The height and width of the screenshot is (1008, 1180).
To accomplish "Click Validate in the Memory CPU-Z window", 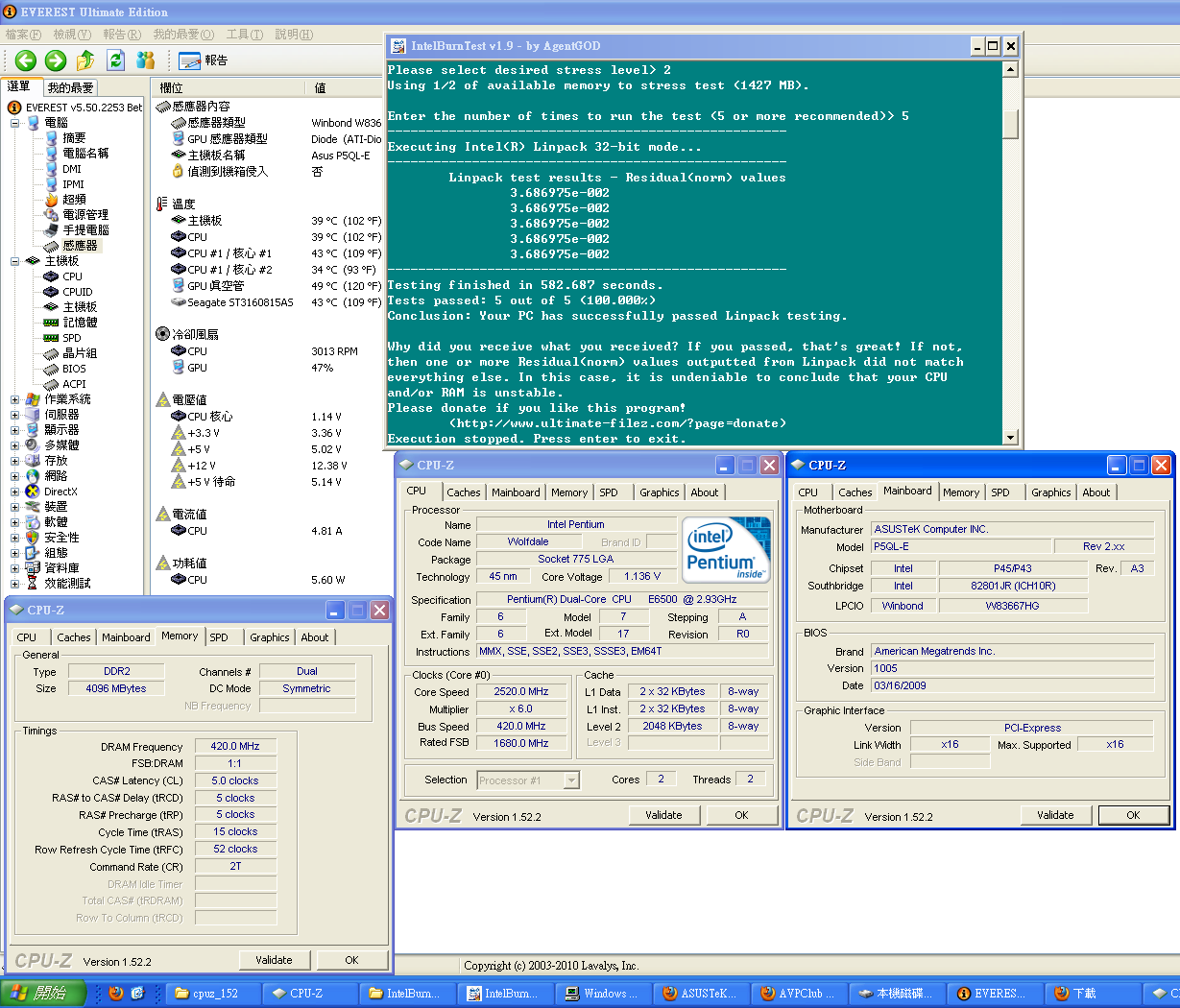I will pos(274,960).
